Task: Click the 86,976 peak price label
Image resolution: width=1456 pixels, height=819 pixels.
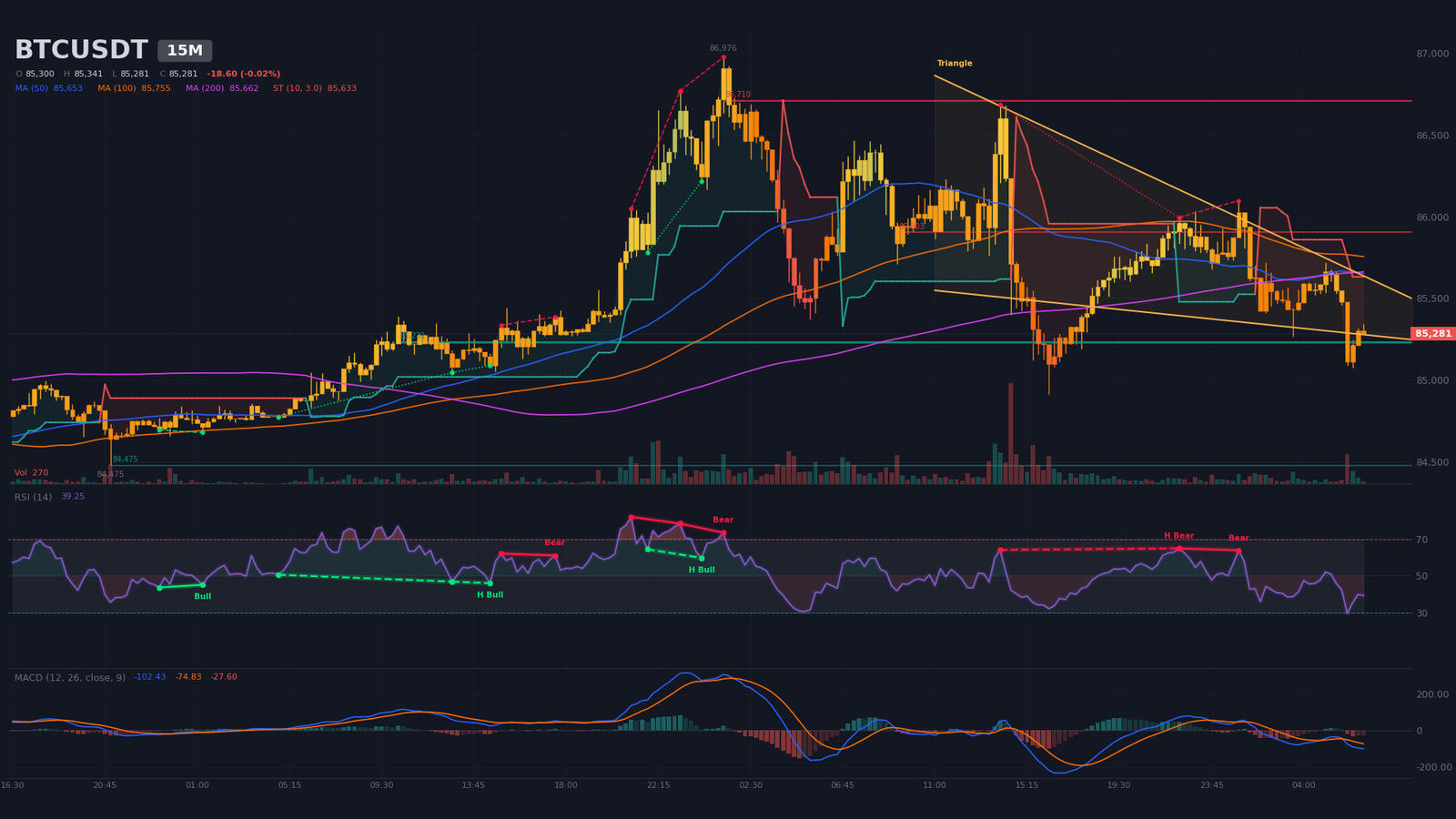Action: click(x=723, y=48)
